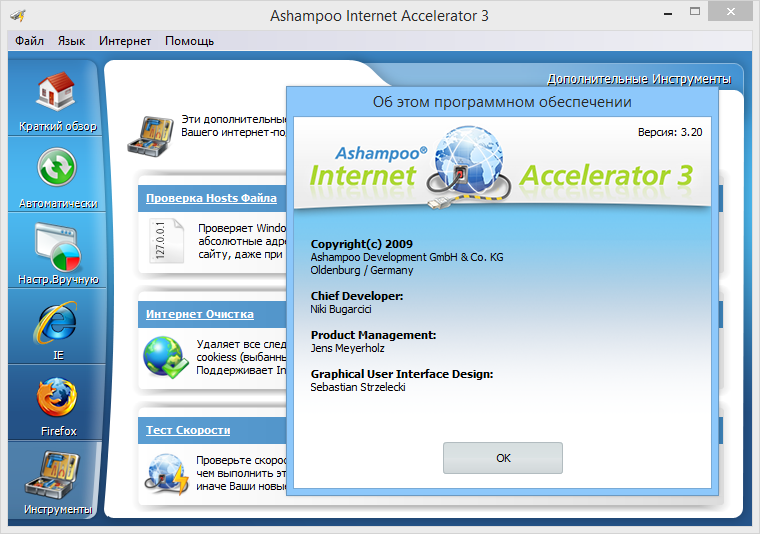Click the globe logo in About dialog
Viewport: 760px width, 534px height.
[x=468, y=167]
